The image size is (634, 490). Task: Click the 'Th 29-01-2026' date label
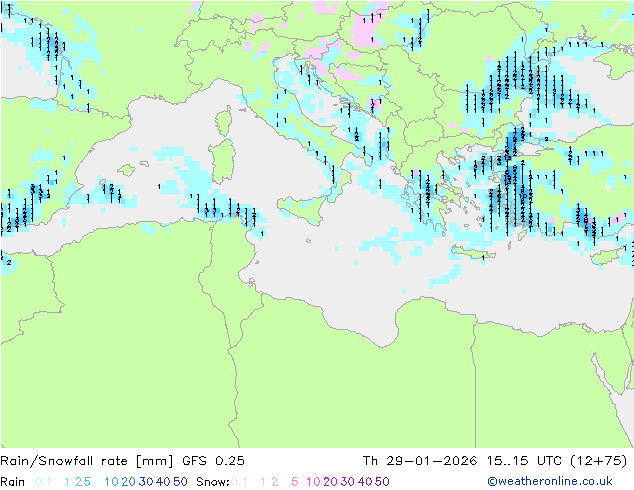point(420,461)
